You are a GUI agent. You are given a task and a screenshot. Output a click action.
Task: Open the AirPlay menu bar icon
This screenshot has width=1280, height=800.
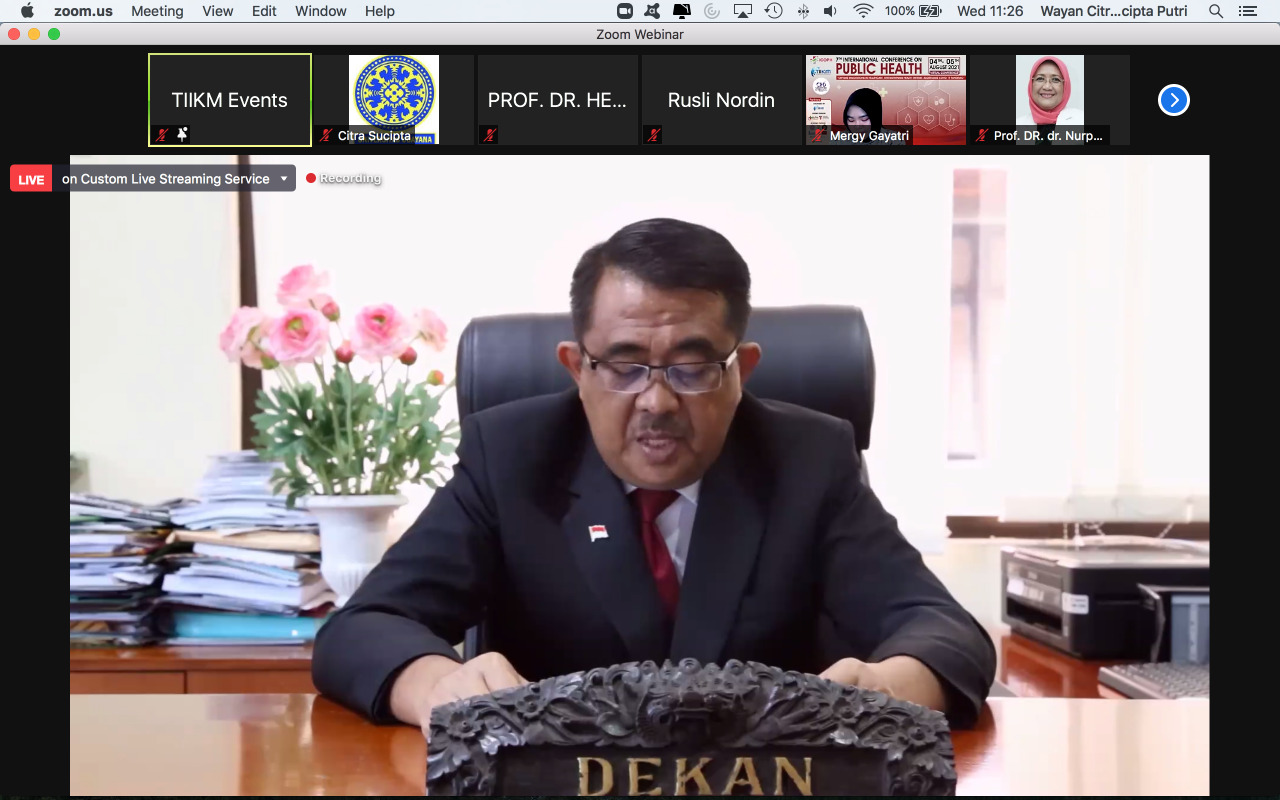[x=742, y=11]
